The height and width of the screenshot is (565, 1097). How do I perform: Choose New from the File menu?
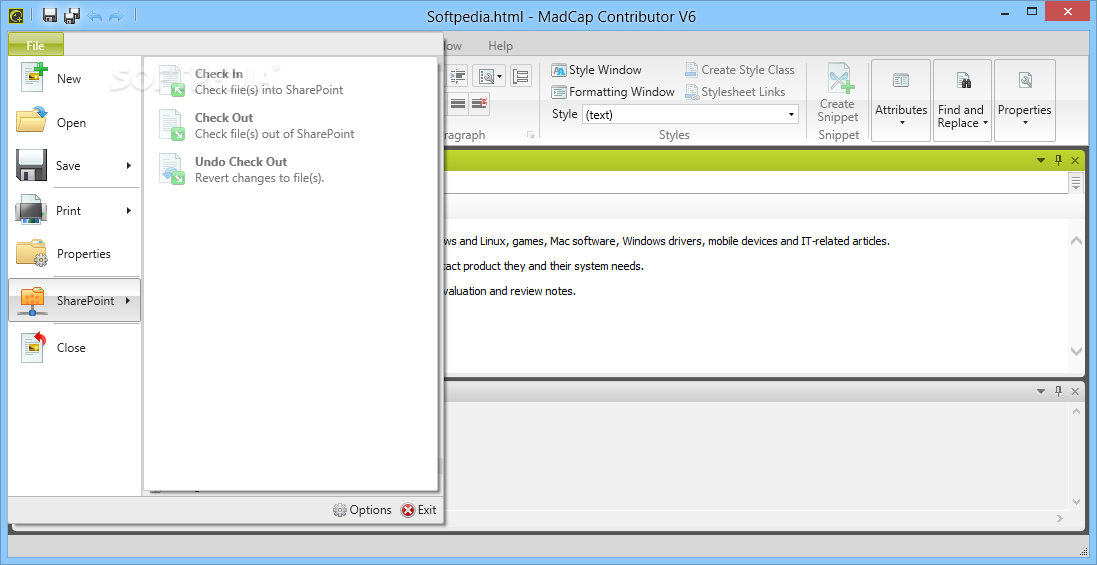pos(75,79)
